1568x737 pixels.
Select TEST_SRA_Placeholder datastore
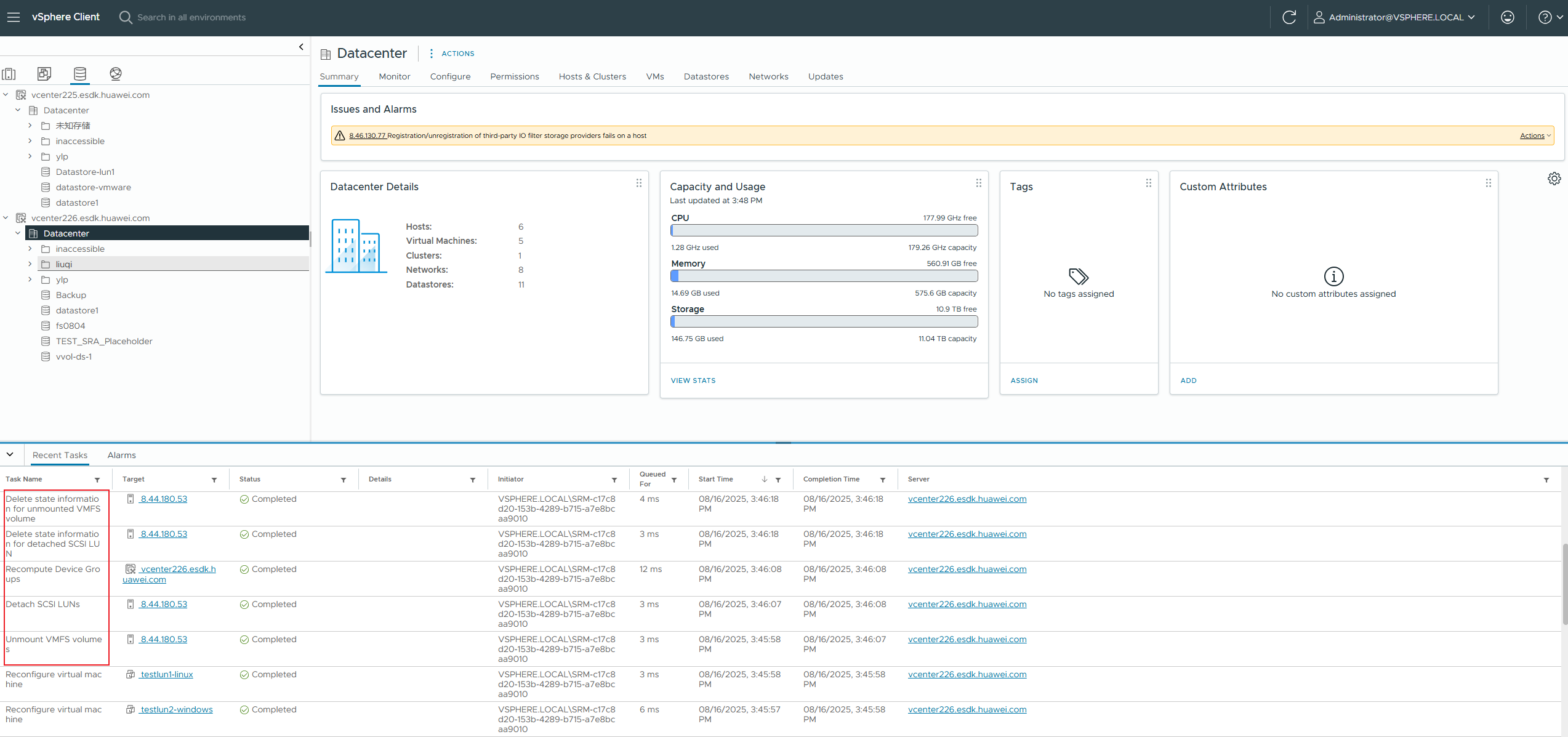104,341
